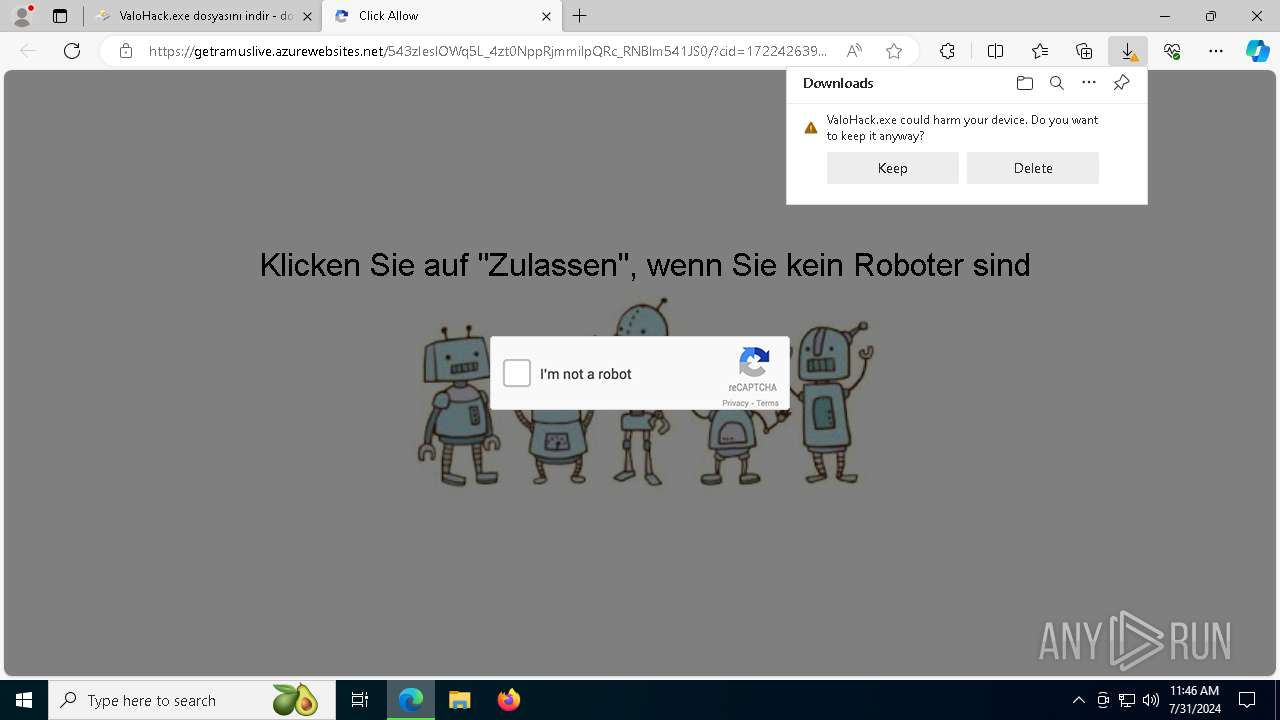
Task: Open the volume speaker icon
Action: pyautogui.click(x=1151, y=700)
